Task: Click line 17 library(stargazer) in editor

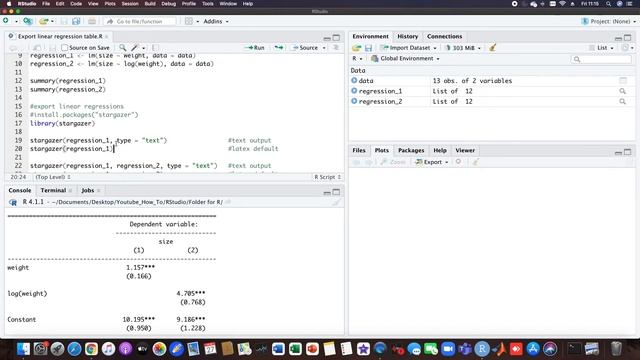Action: tap(62, 123)
